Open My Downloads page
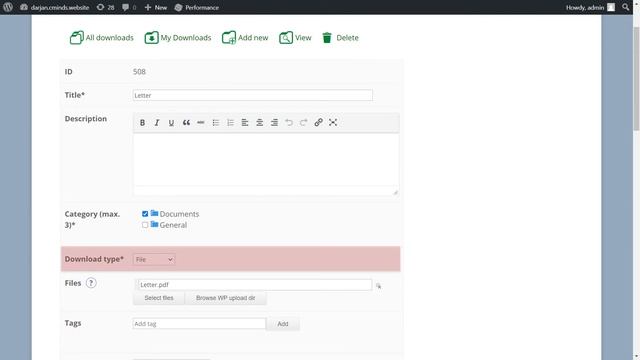The height and width of the screenshot is (360, 640). (x=178, y=38)
